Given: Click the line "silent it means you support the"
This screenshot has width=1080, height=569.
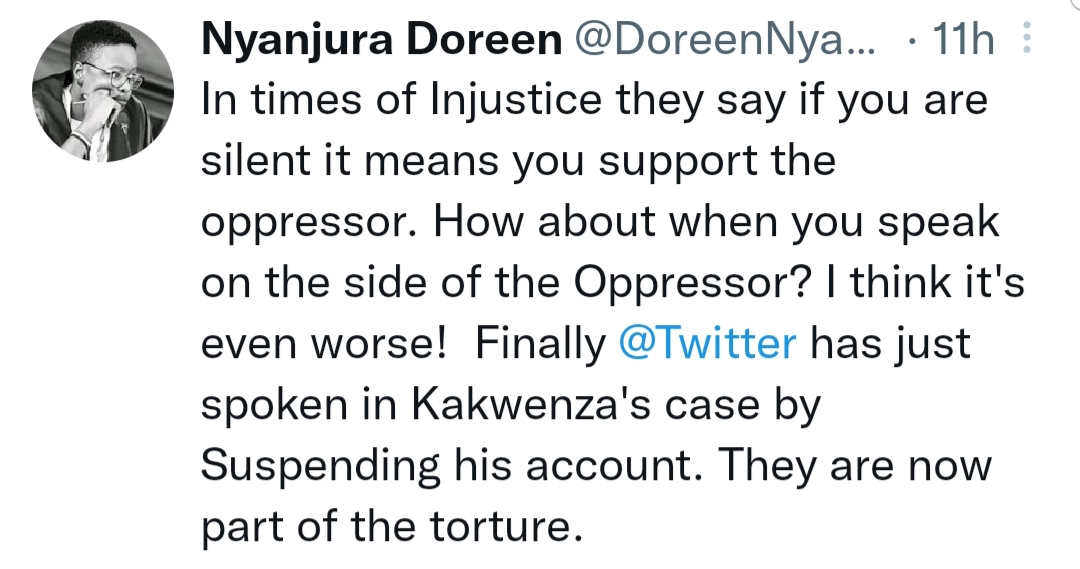Looking at the screenshot, I should (x=518, y=161).
